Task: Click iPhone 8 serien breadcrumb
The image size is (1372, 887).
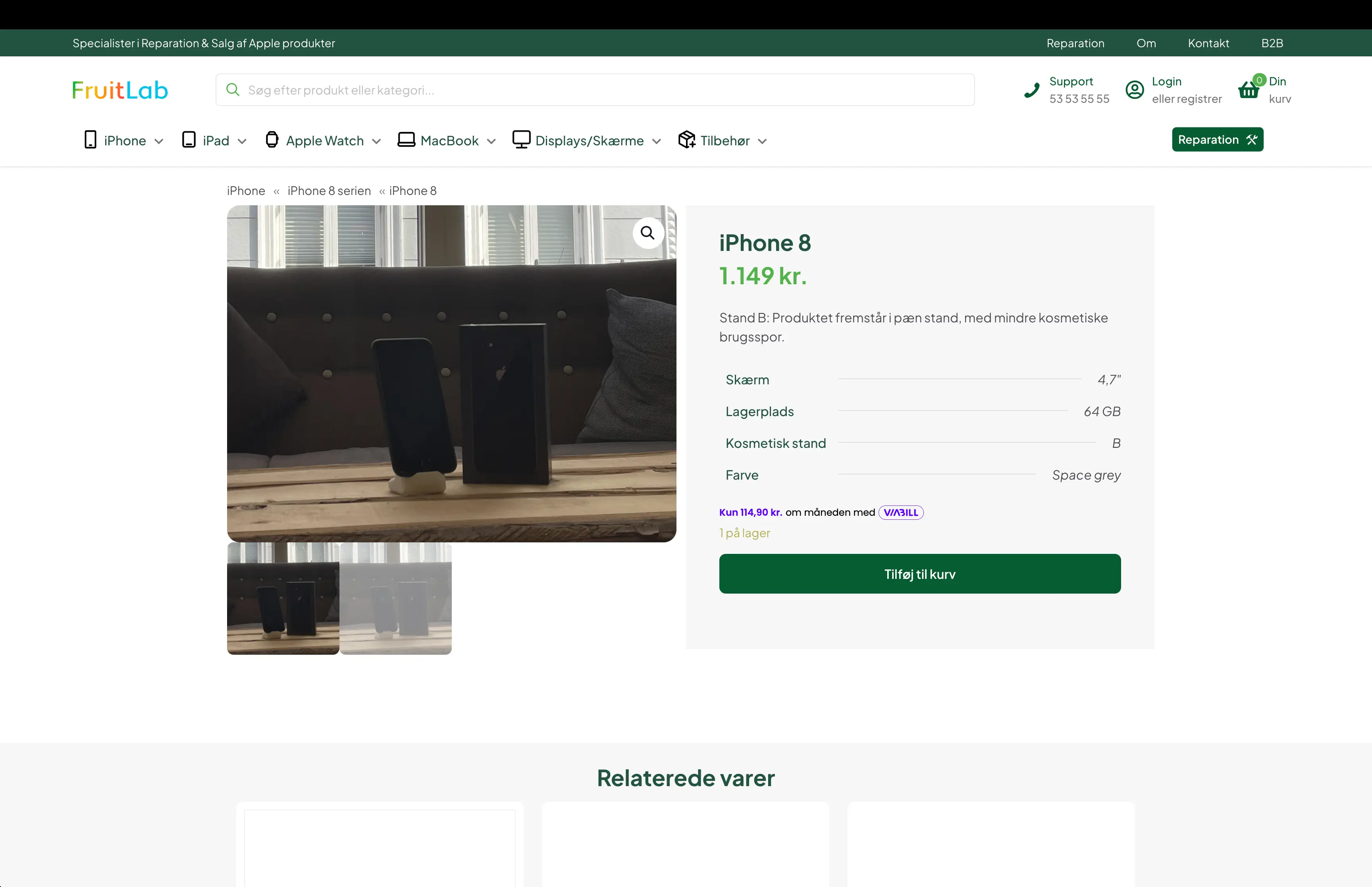Action: click(x=330, y=191)
